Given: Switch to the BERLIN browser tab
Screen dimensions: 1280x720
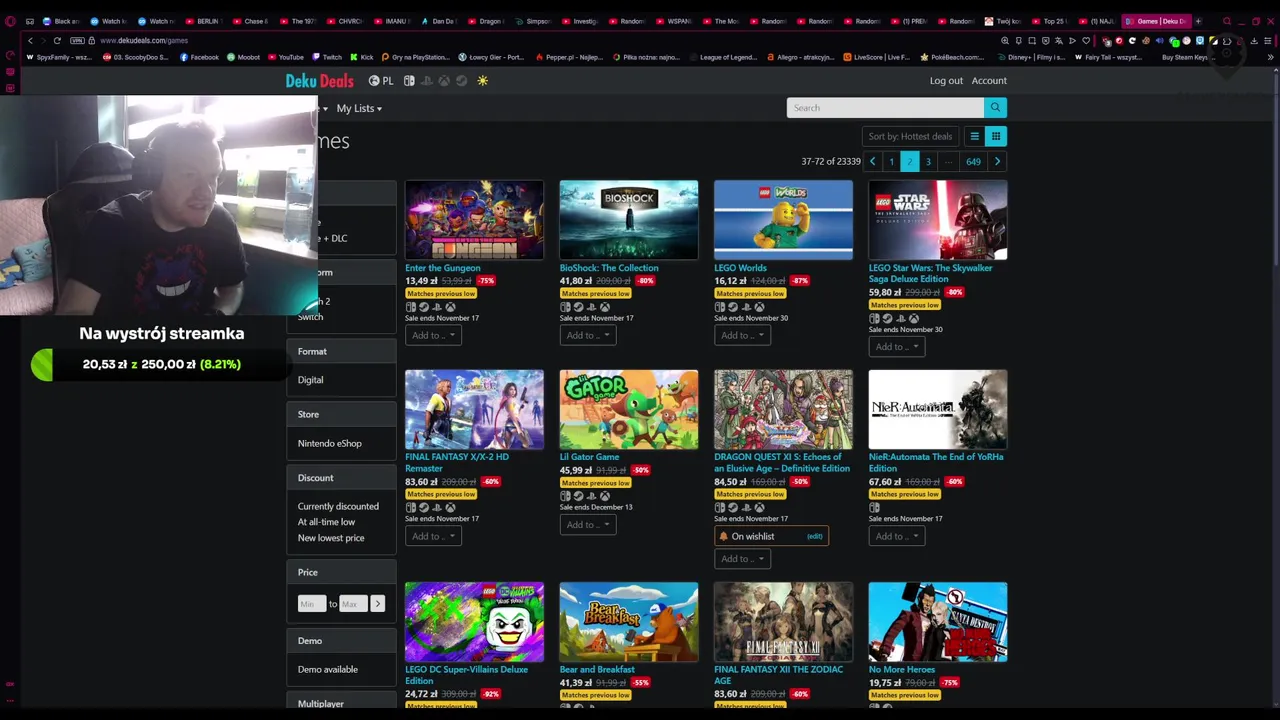Looking at the screenshot, I should [x=203, y=21].
